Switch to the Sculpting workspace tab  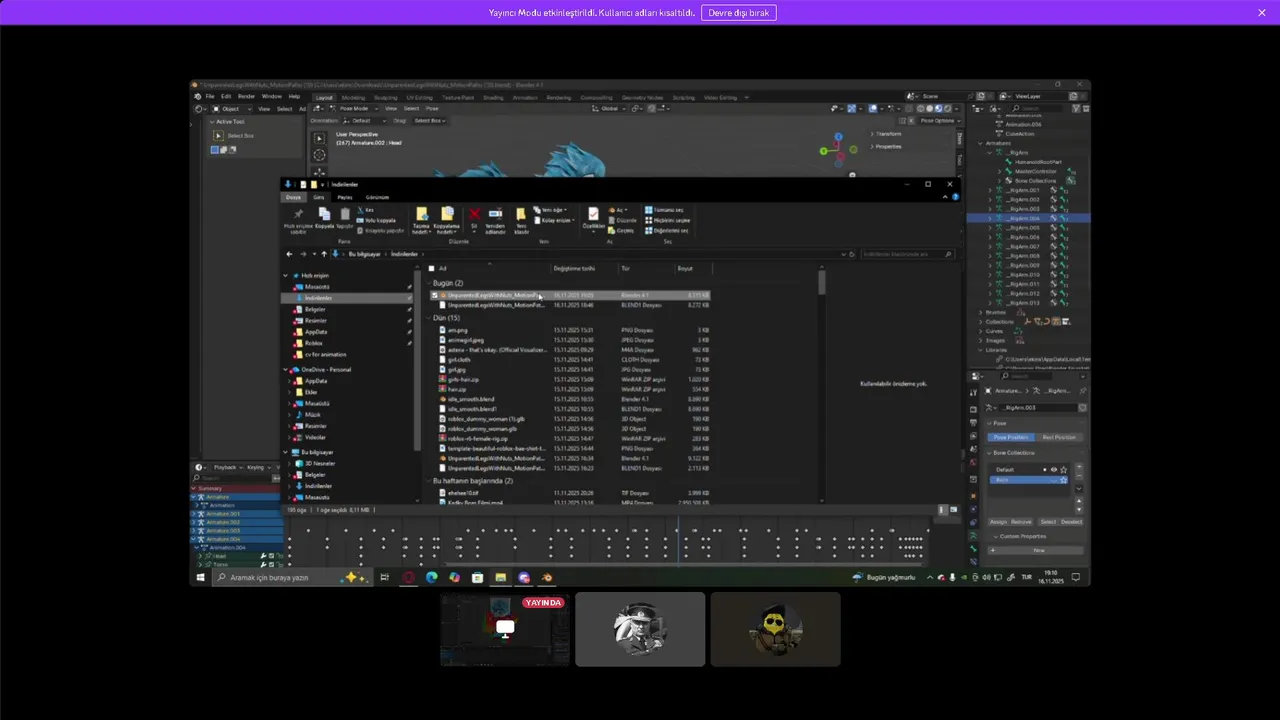[385, 97]
